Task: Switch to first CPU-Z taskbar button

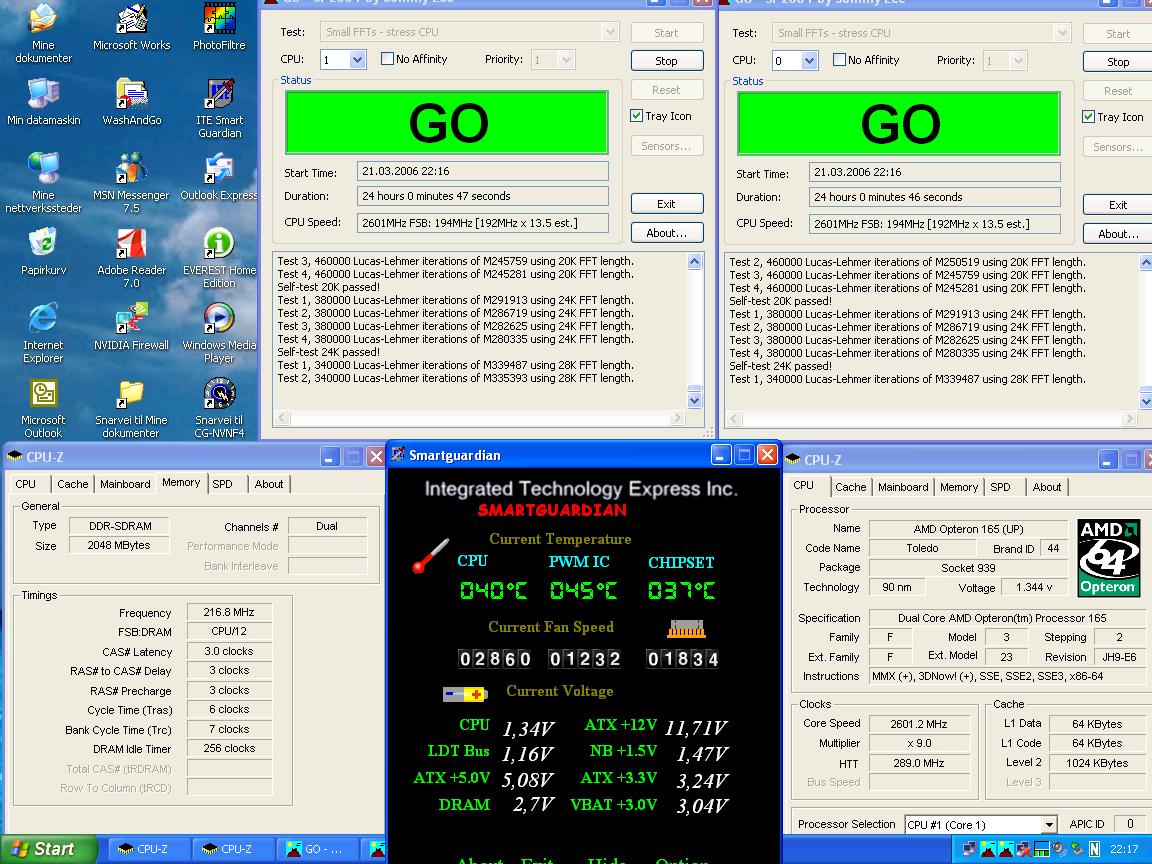Action: pos(151,849)
